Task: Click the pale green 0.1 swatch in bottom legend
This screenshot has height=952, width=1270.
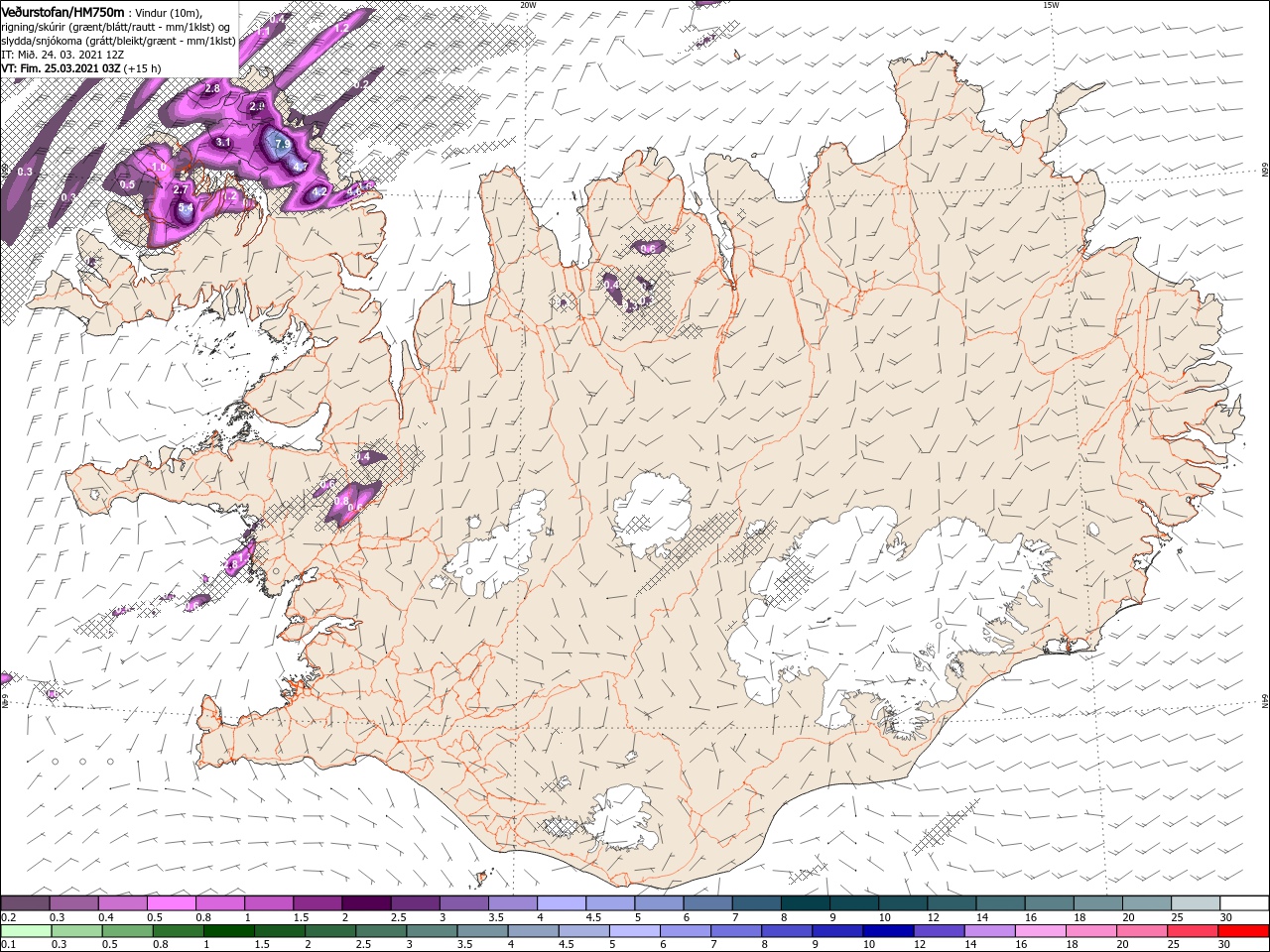Action: (25, 931)
